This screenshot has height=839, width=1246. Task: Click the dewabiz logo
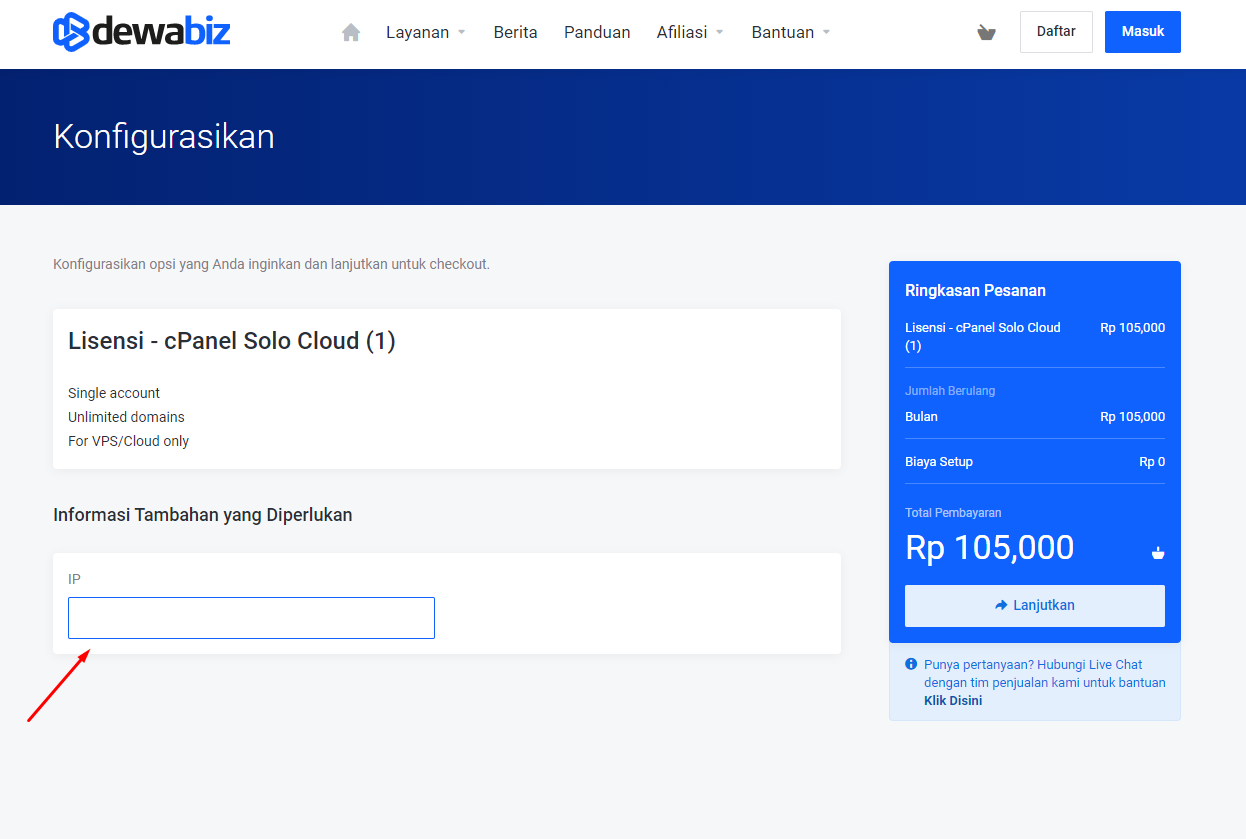tap(141, 32)
